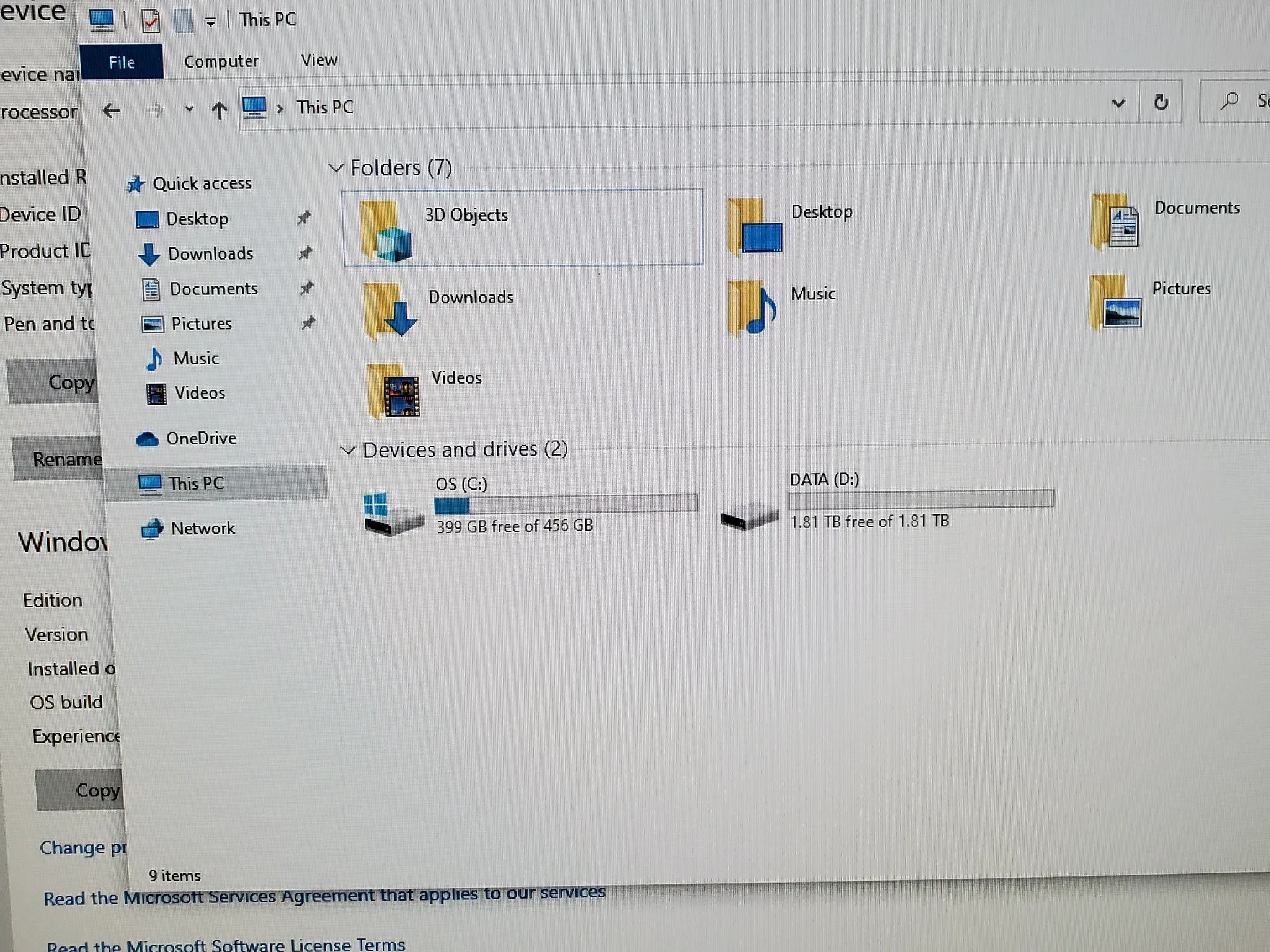Click the Properties quick access toolbar icon
This screenshot has width=1270, height=952.
[151, 22]
